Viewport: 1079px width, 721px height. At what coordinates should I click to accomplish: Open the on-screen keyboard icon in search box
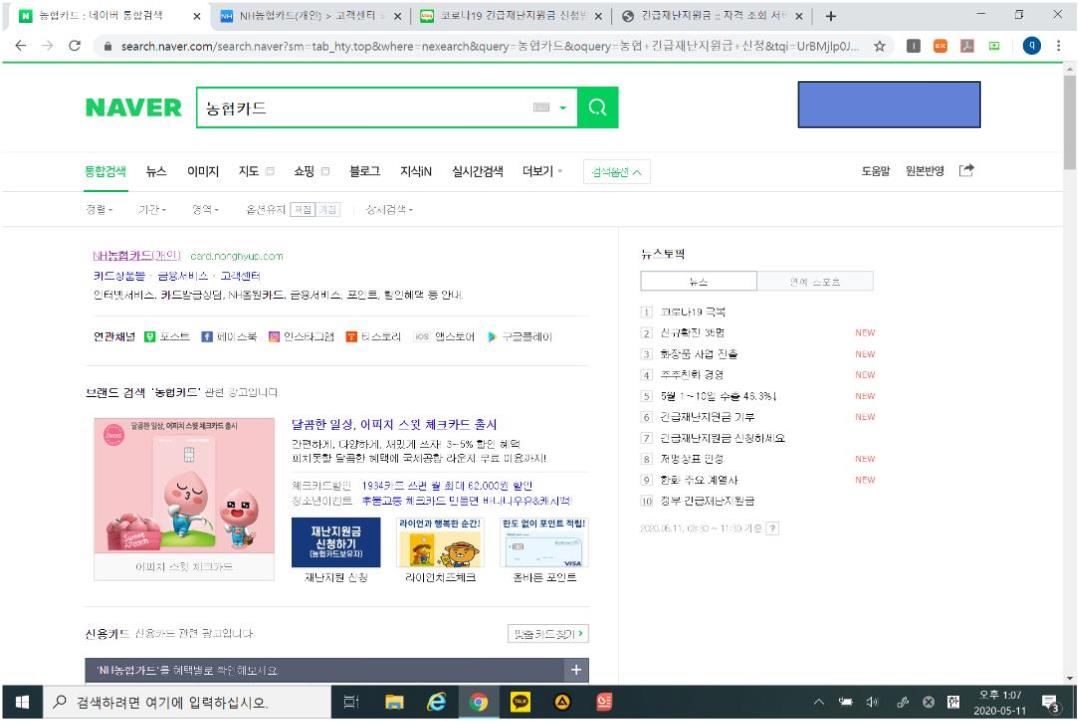coord(542,107)
